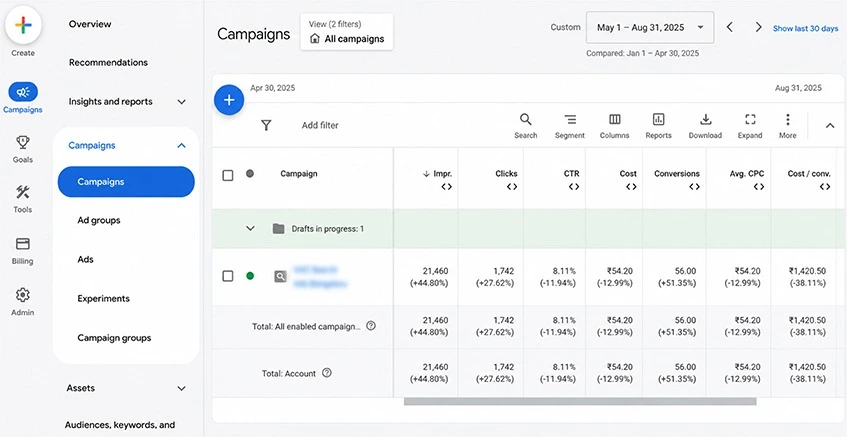847x437 pixels.
Task: Open the Search tool in table toolbar
Action: 525,126
